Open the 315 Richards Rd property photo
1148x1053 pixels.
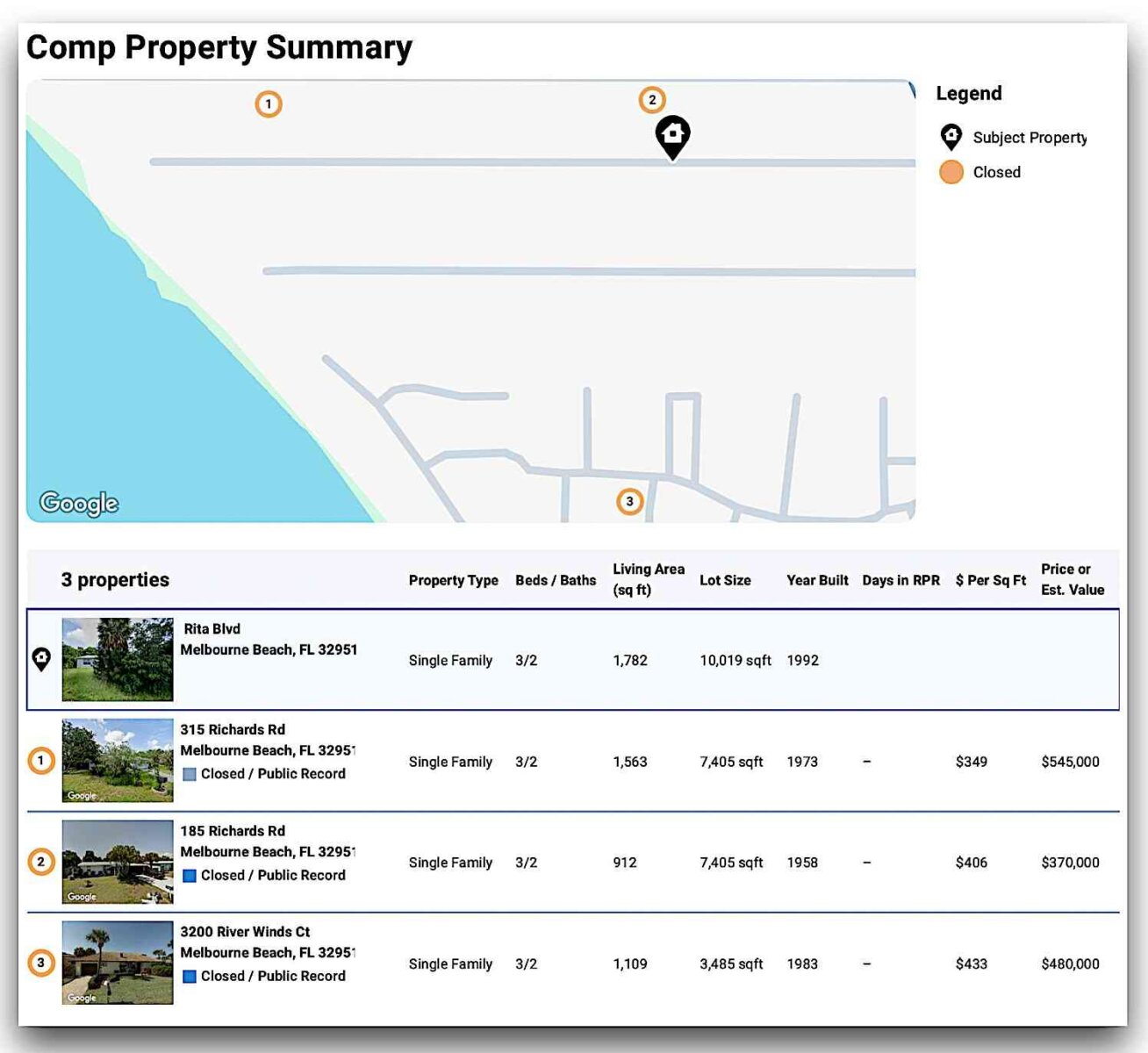pos(118,761)
